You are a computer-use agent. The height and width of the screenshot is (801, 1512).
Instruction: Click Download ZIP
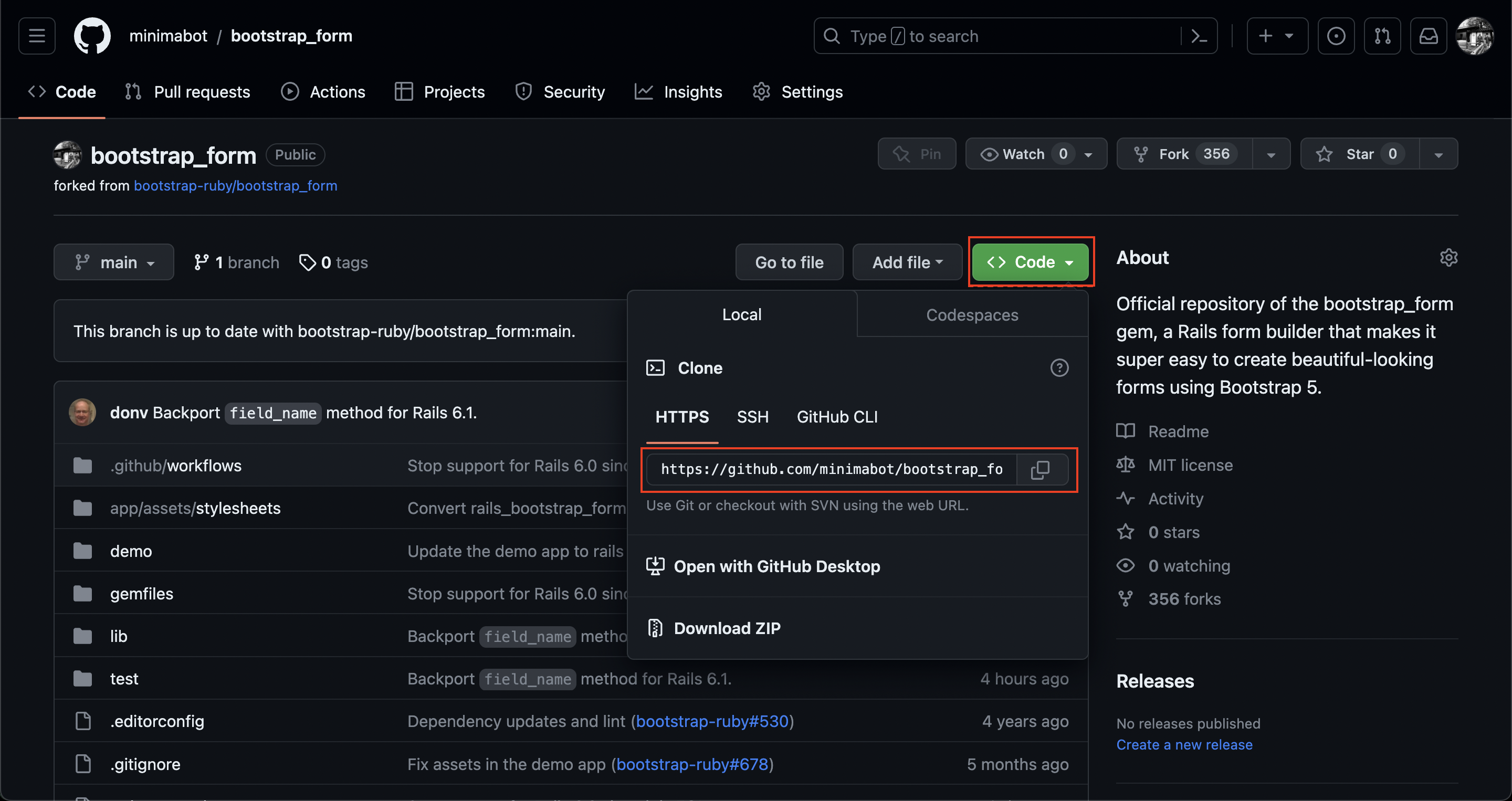727,628
